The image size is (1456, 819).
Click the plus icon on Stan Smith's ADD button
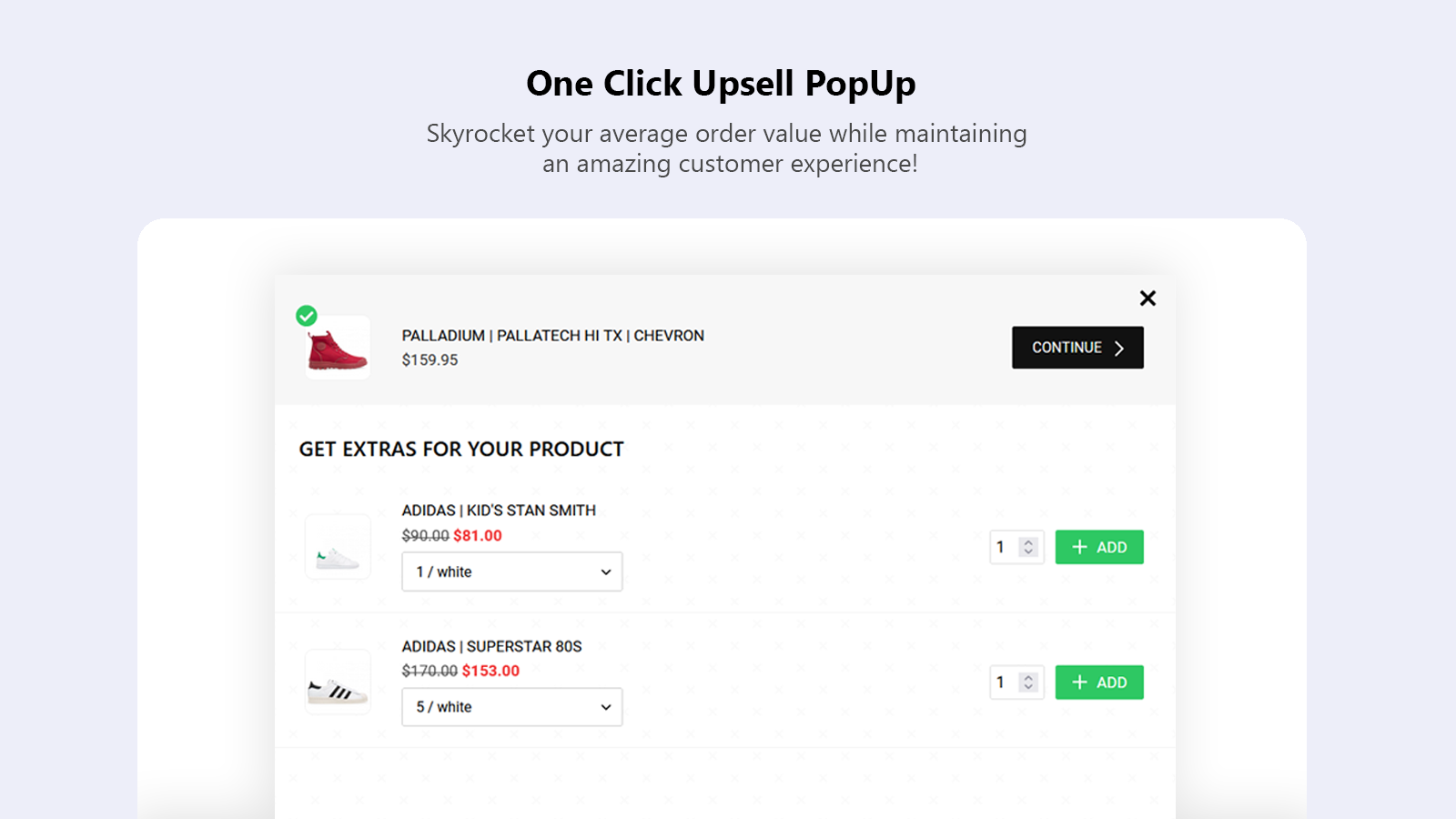[x=1078, y=547]
